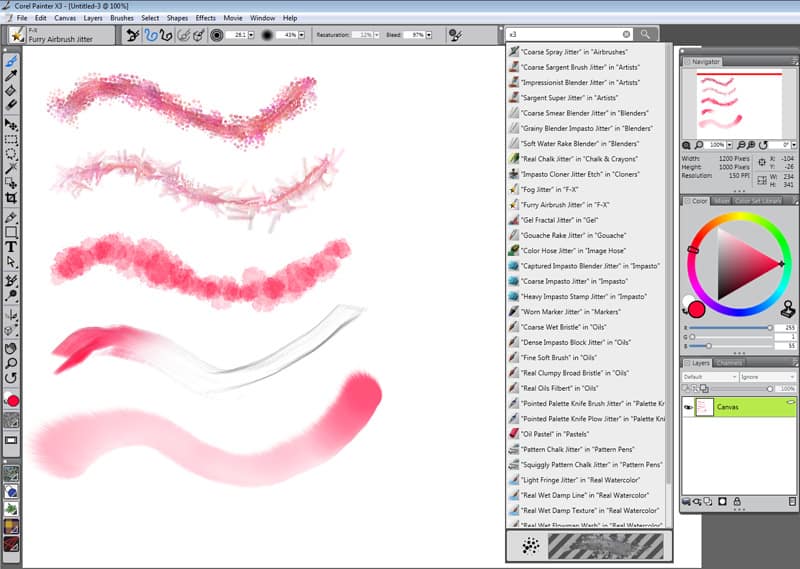The image size is (800, 569).
Task: Toggle Canvas layer visibility eye
Action: 688,407
